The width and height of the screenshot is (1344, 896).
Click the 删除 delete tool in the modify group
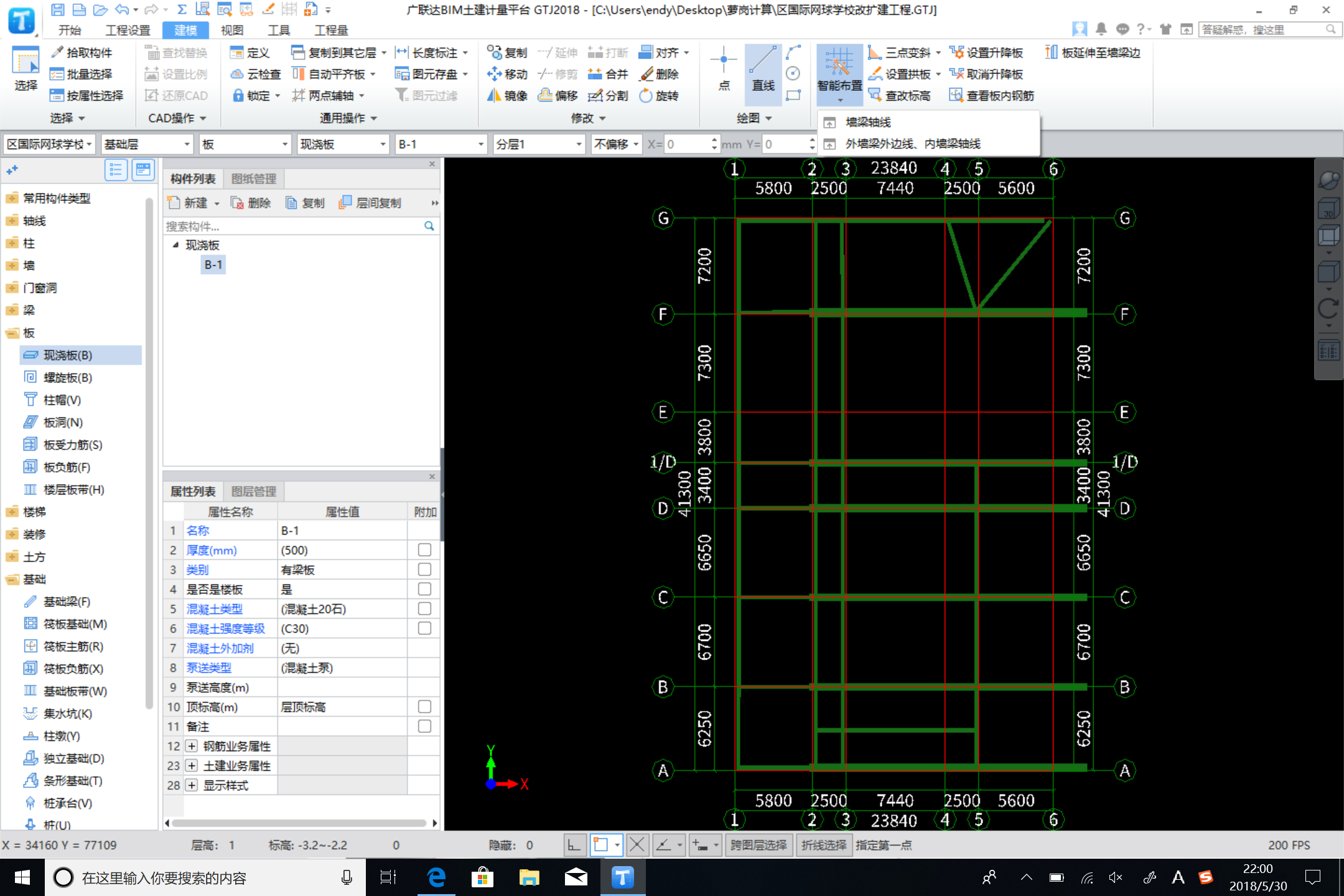[659, 74]
